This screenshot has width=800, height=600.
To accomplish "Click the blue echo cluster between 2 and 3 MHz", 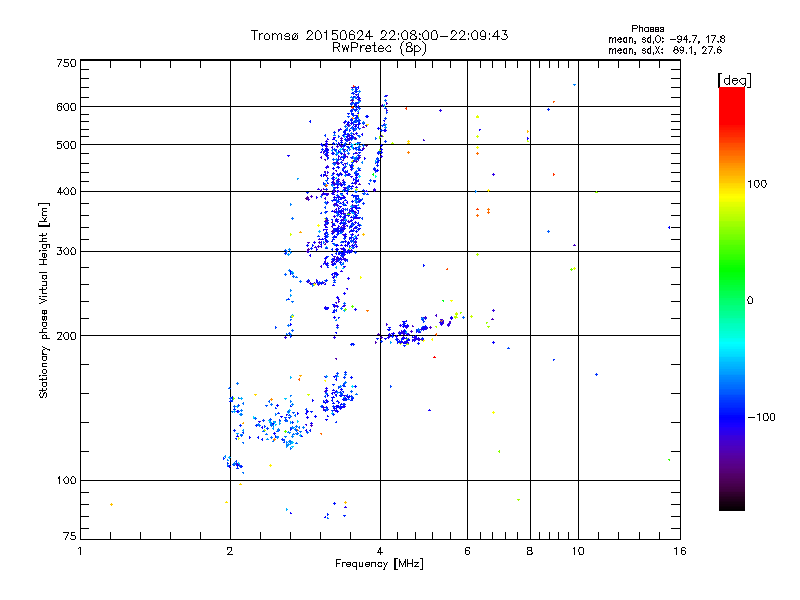I will pos(276,421).
